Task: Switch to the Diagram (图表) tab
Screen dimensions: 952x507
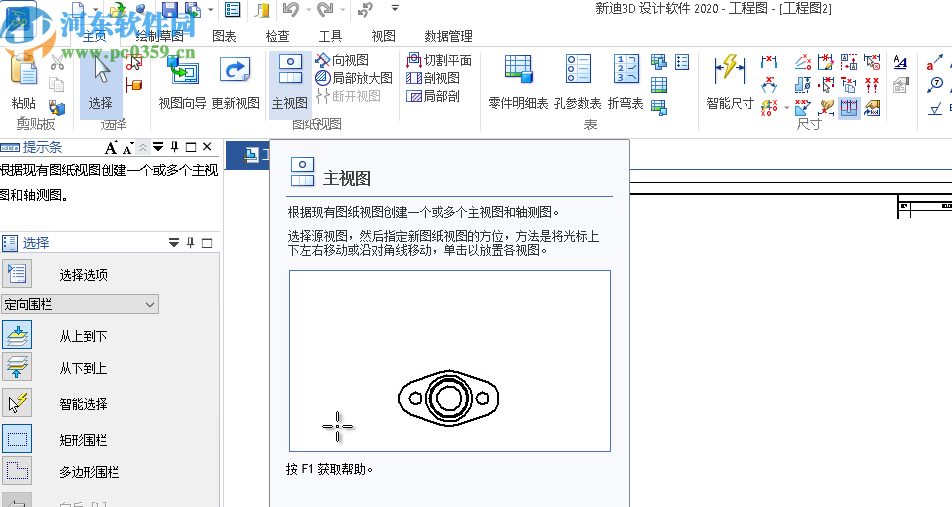Action: click(x=224, y=36)
